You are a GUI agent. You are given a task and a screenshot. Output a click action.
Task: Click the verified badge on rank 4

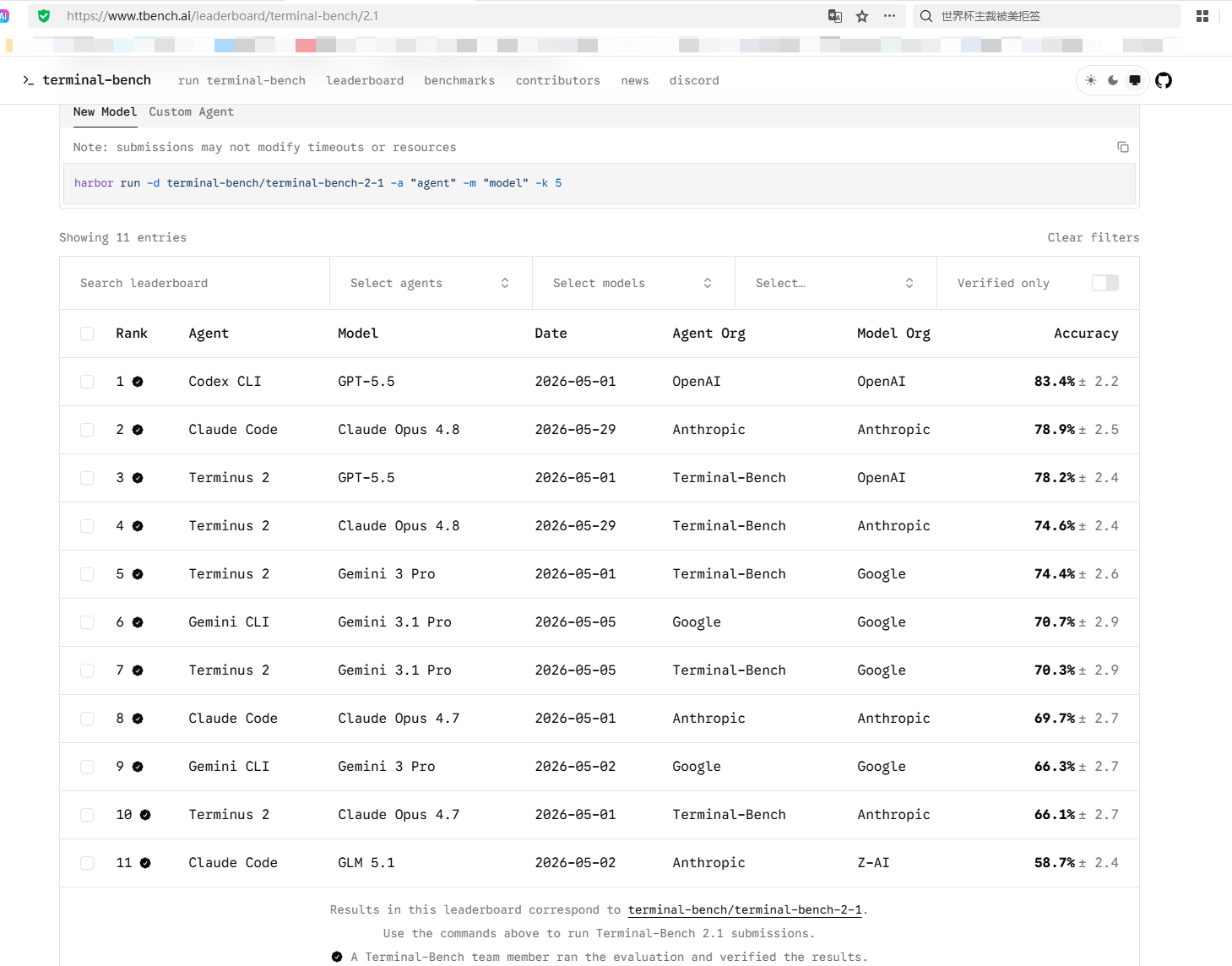pos(138,526)
